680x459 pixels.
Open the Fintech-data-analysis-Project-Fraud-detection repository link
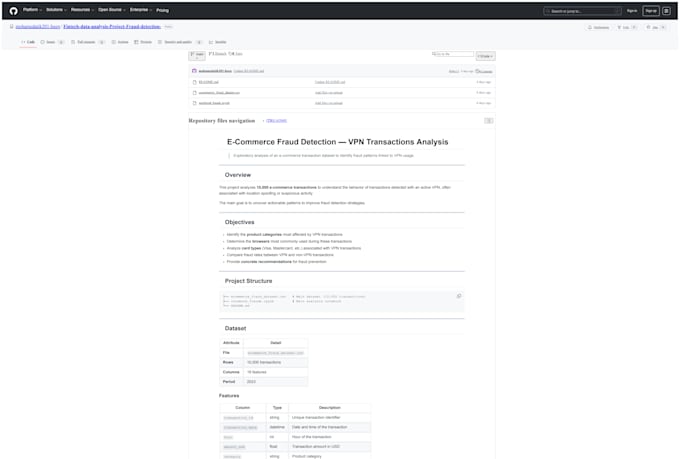pos(112,27)
